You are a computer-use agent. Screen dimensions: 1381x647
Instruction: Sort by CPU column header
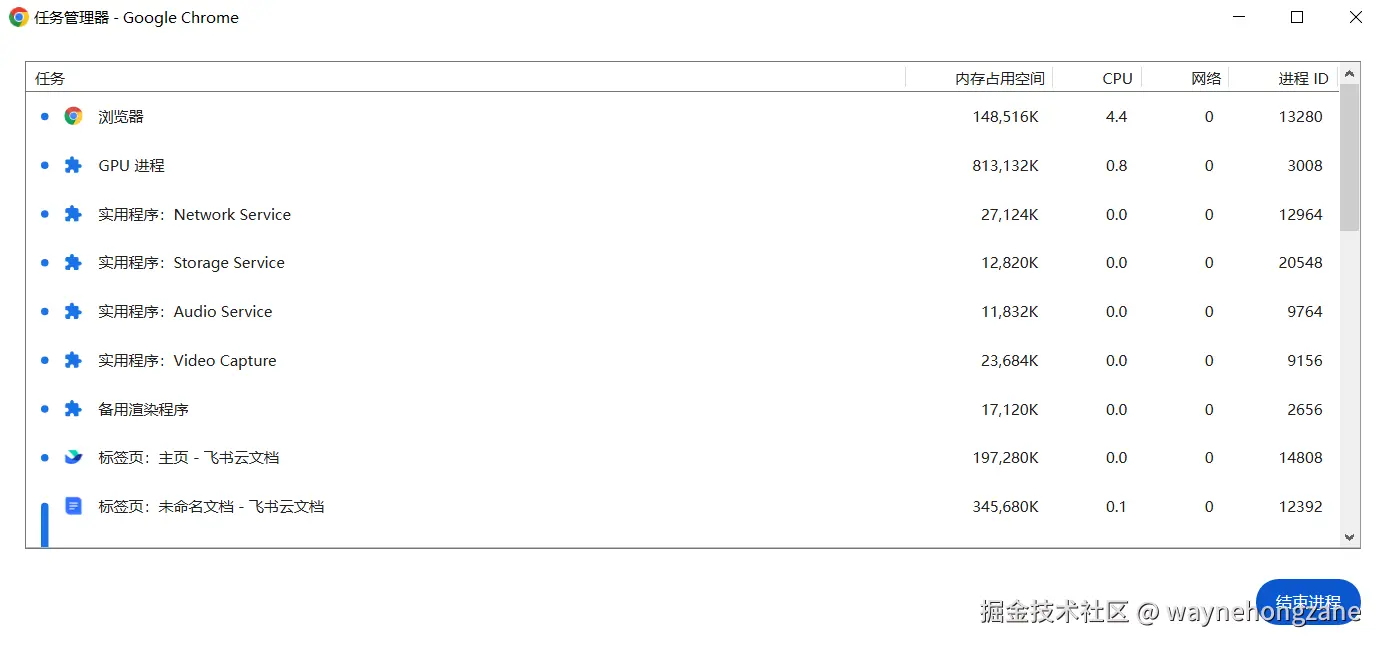tap(1117, 78)
